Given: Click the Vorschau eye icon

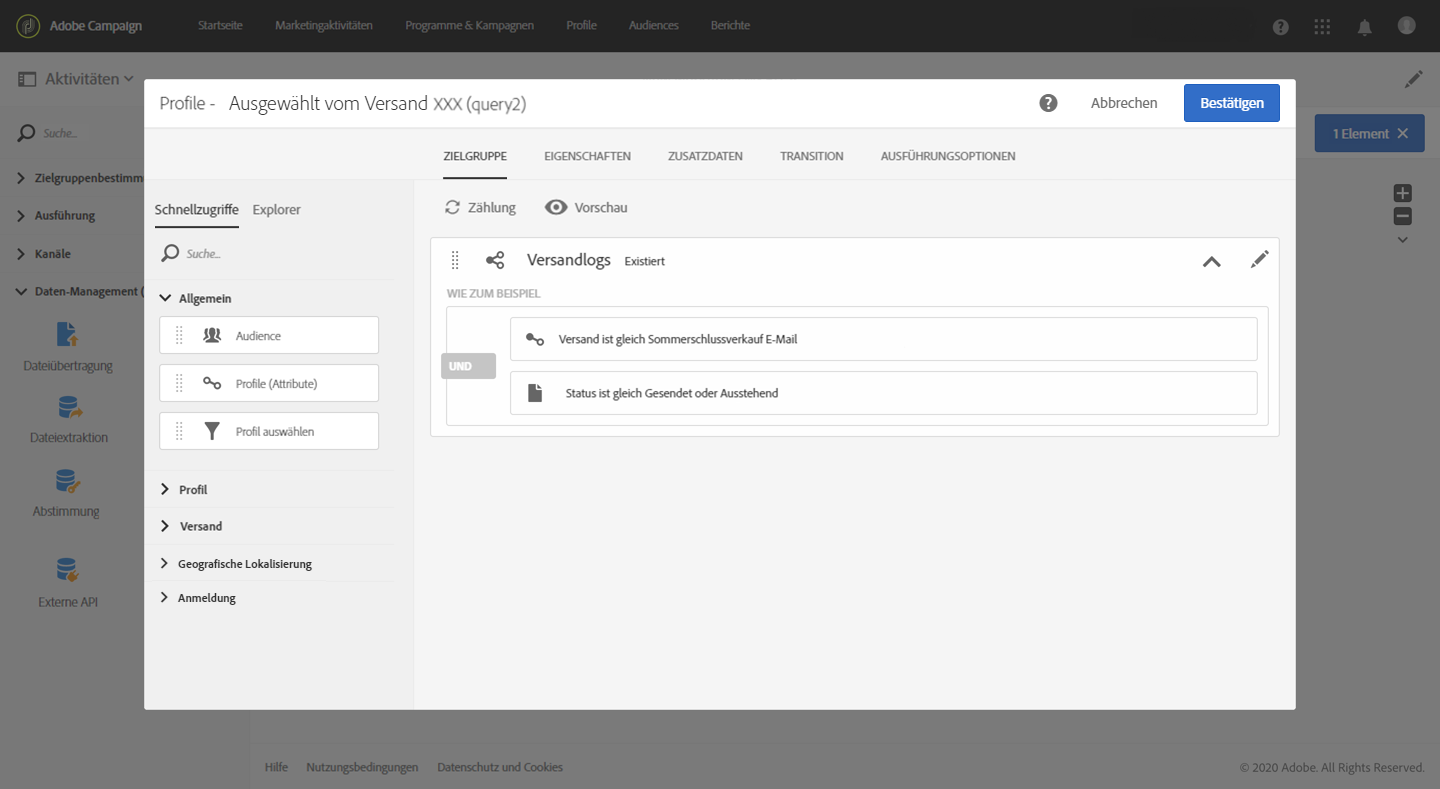Looking at the screenshot, I should click(556, 207).
